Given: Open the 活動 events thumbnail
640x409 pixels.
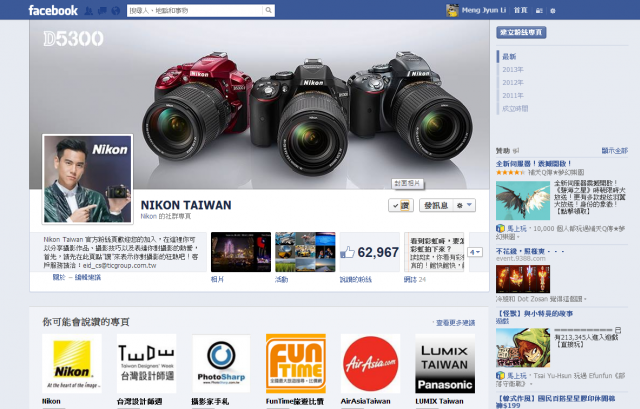Looking at the screenshot, I should pyautogui.click(x=305, y=252).
